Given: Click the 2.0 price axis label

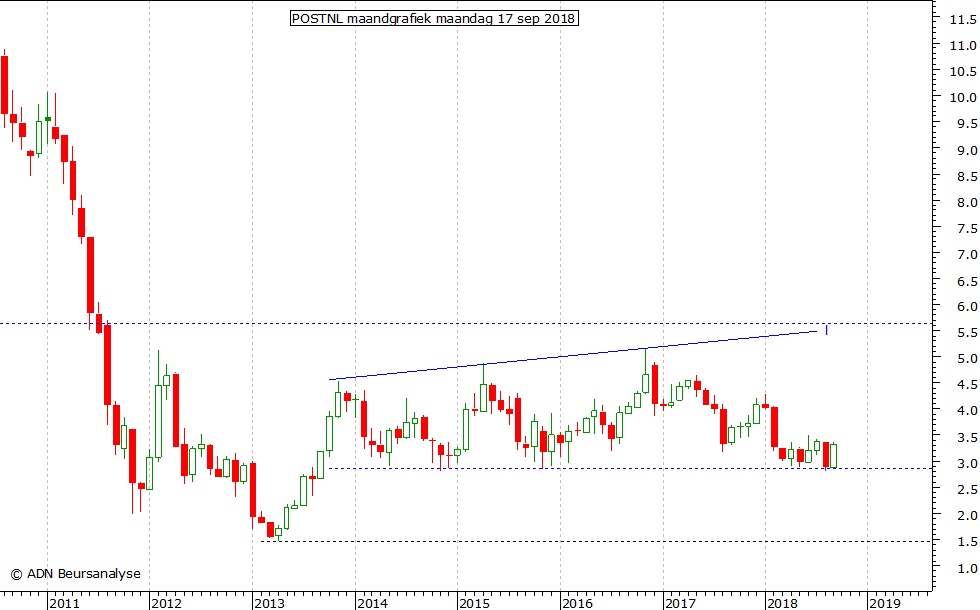Looking at the screenshot, I should point(967,516).
